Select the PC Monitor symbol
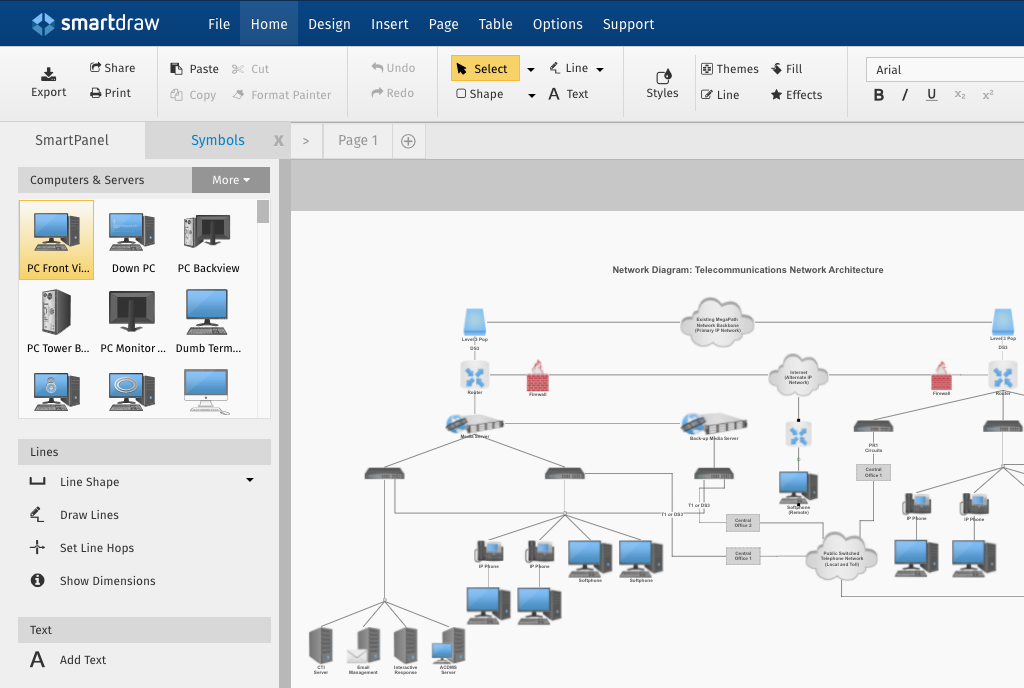Screen dimensions: 1024x688 pyautogui.click(x=133, y=320)
